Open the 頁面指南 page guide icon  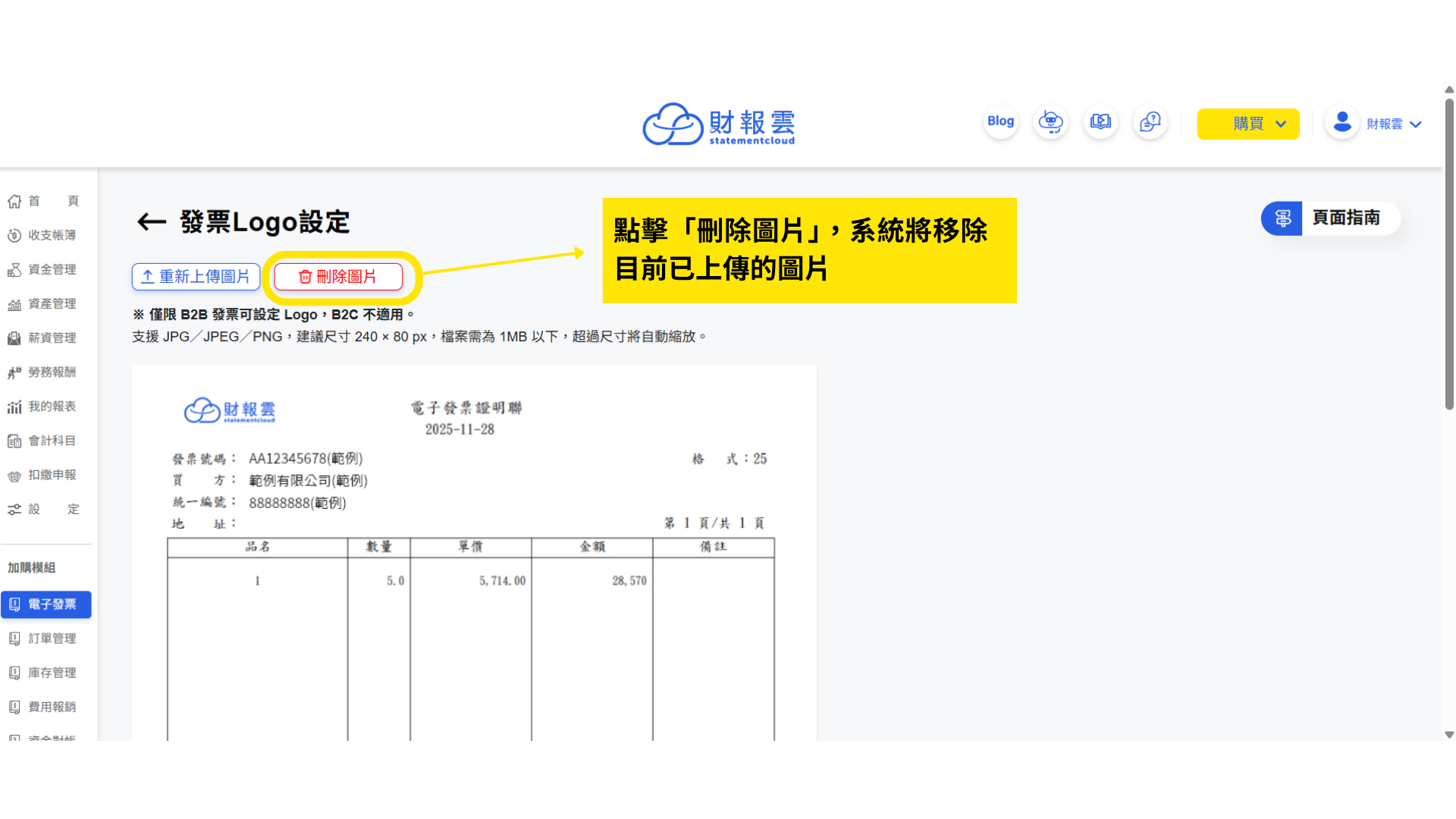click(1282, 218)
